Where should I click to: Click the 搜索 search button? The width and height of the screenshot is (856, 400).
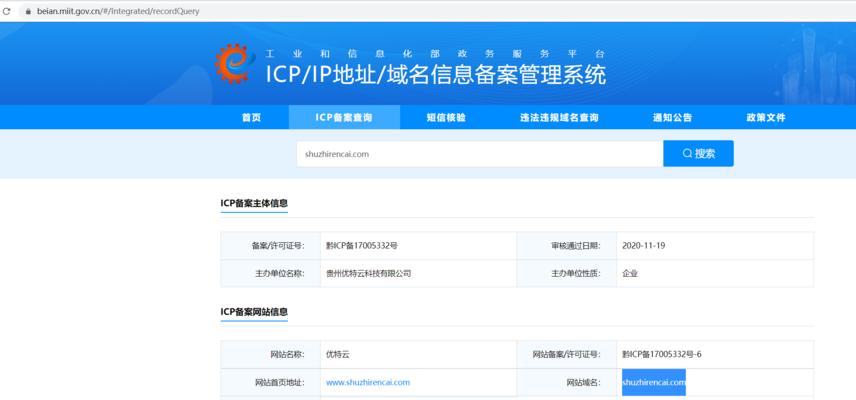pos(698,153)
